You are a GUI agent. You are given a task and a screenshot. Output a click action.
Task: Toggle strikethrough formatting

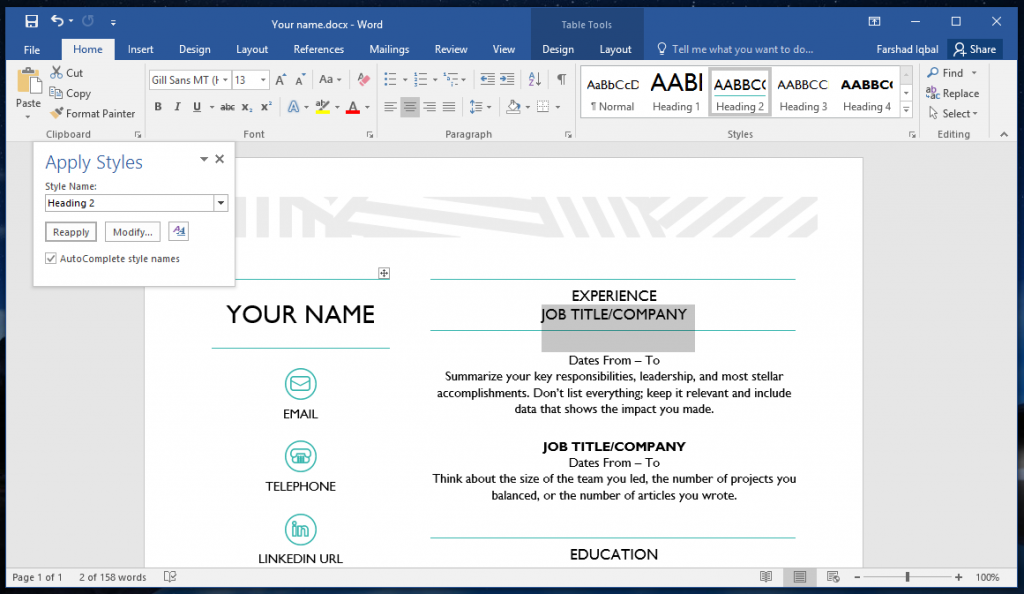(x=228, y=106)
